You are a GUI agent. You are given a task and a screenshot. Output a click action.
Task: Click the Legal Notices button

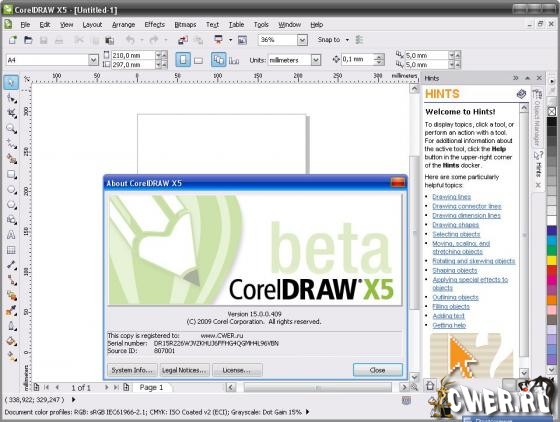(x=184, y=370)
